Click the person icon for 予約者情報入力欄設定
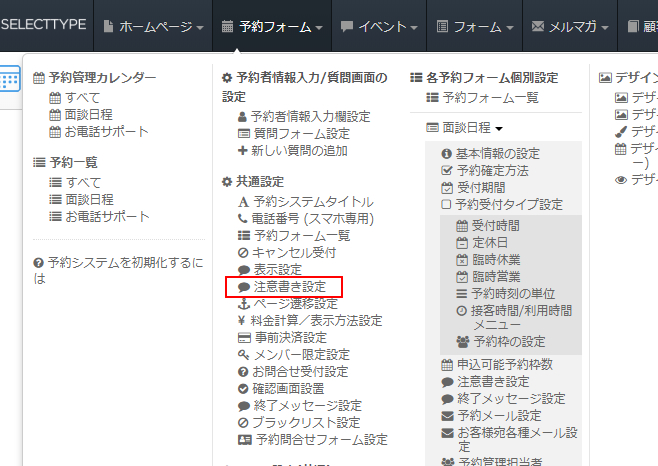658x466 pixels. point(243,116)
